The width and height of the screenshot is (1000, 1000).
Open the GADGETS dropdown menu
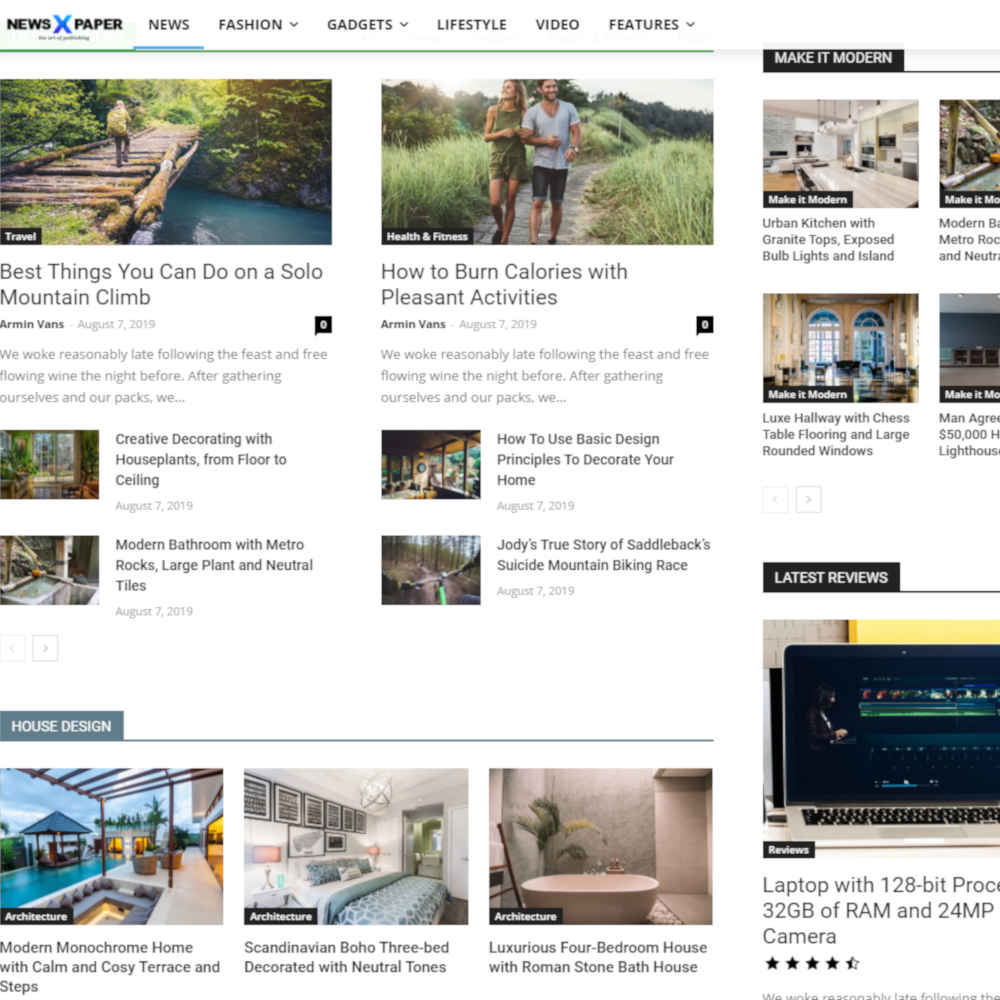tap(367, 24)
